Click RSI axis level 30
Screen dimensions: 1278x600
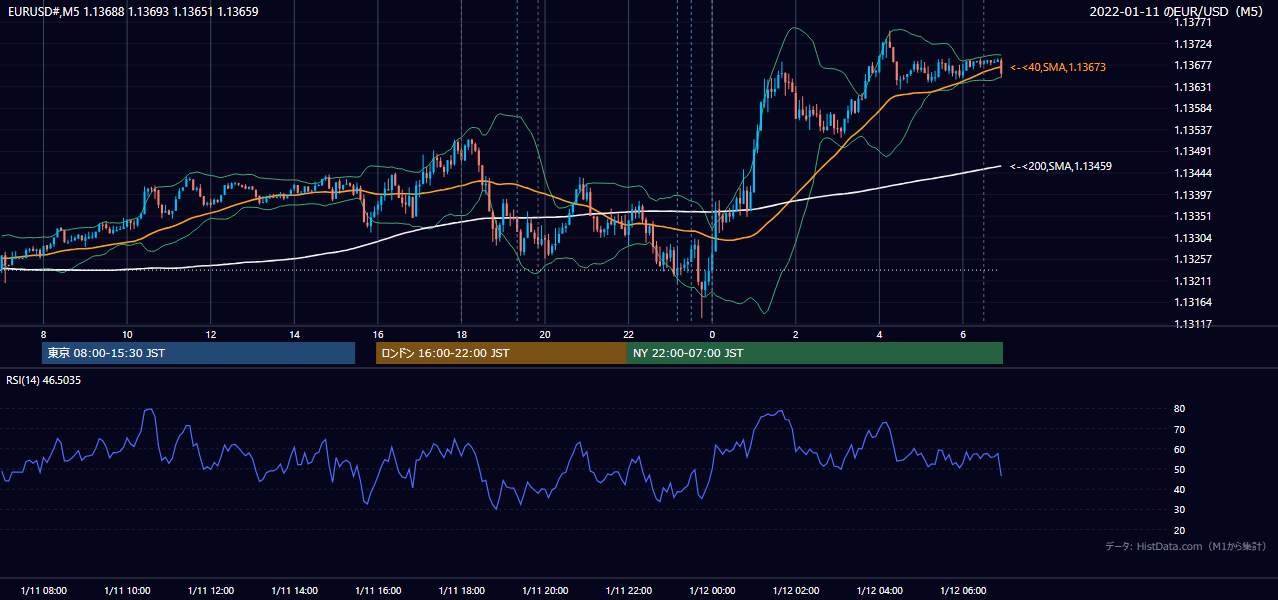[x=1180, y=510]
